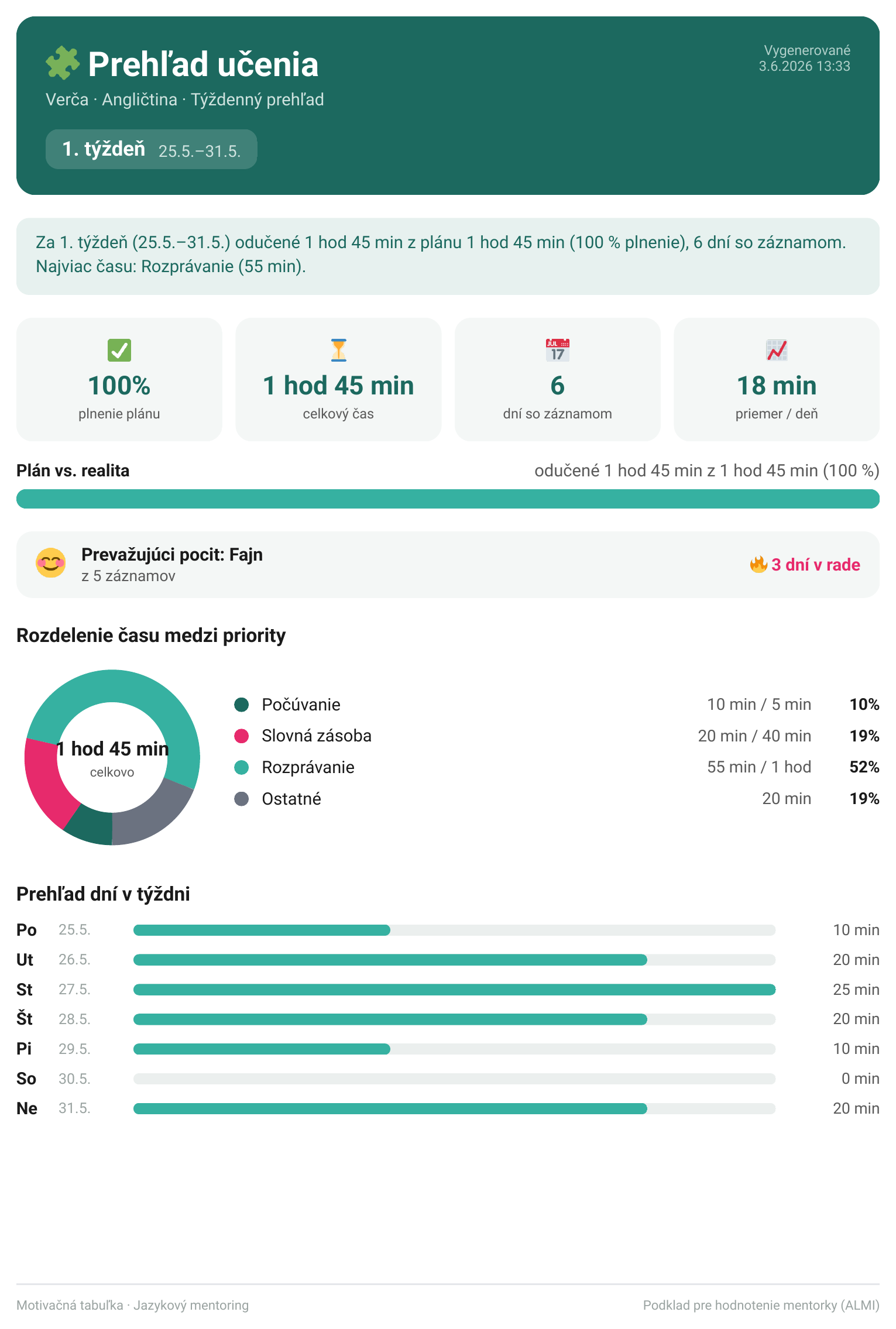Click the fire icon next to 3 dní v rade
Viewport: 896px width, 1329px height.
(758, 565)
